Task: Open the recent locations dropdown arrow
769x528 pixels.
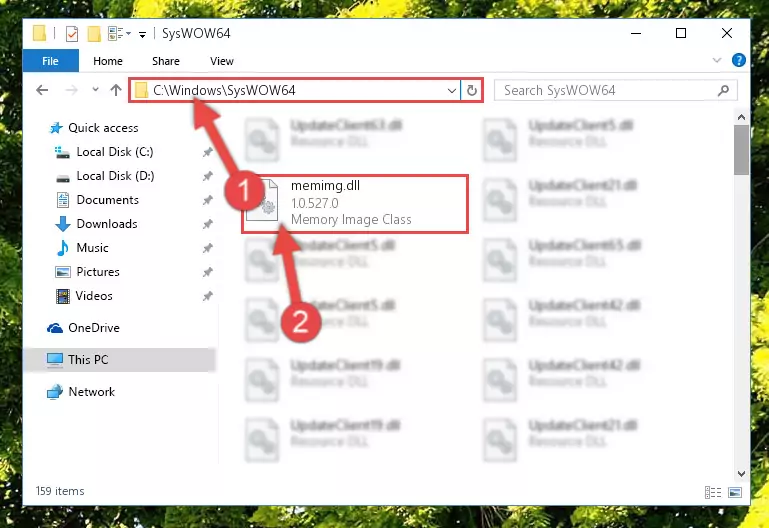Action: (x=95, y=89)
